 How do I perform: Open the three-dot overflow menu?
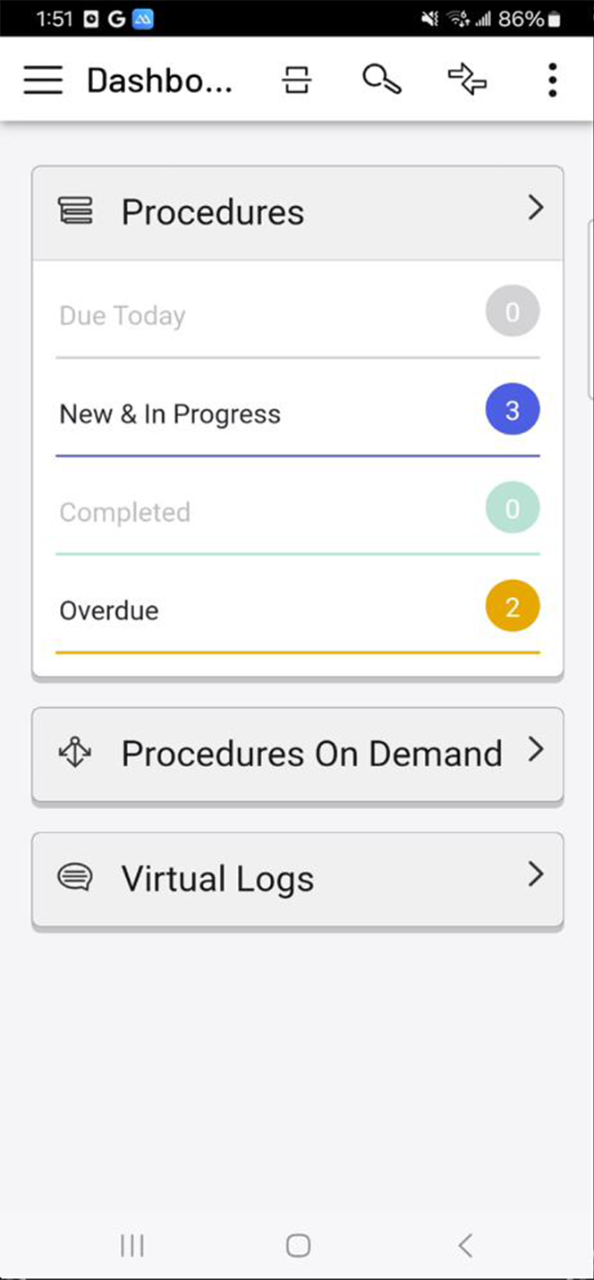551,80
